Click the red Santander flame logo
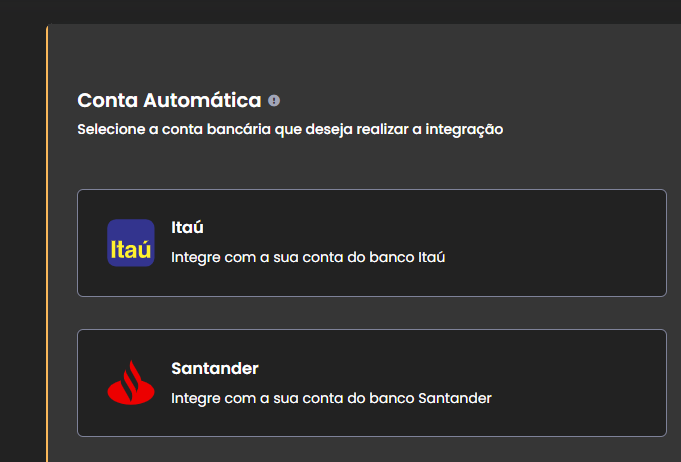Screen dimensions: 681x462 [x=131, y=382]
